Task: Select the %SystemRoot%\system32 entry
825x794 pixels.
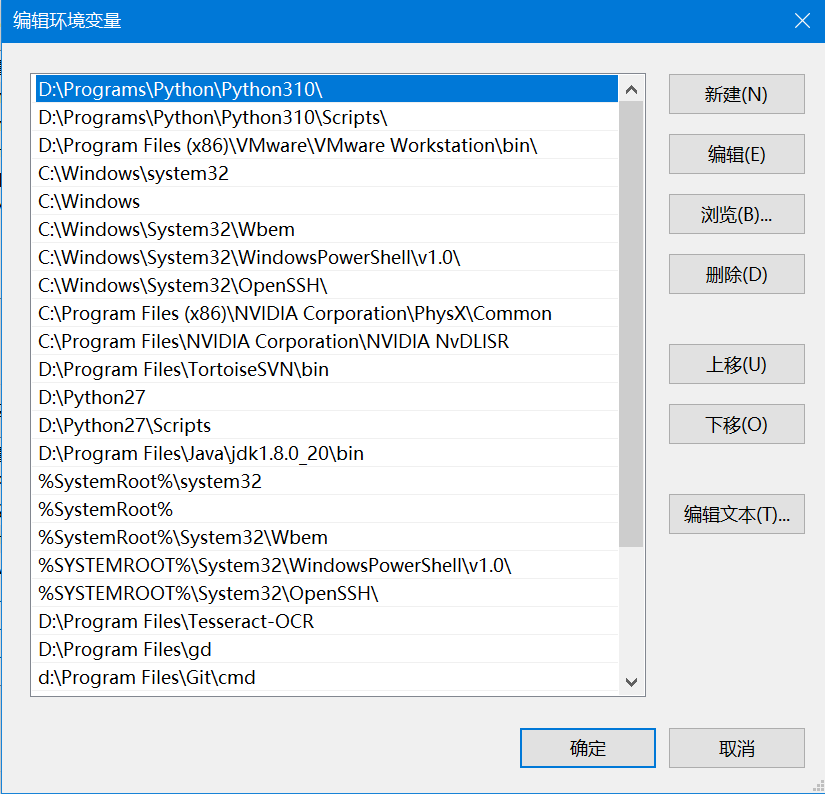Action: point(327,481)
